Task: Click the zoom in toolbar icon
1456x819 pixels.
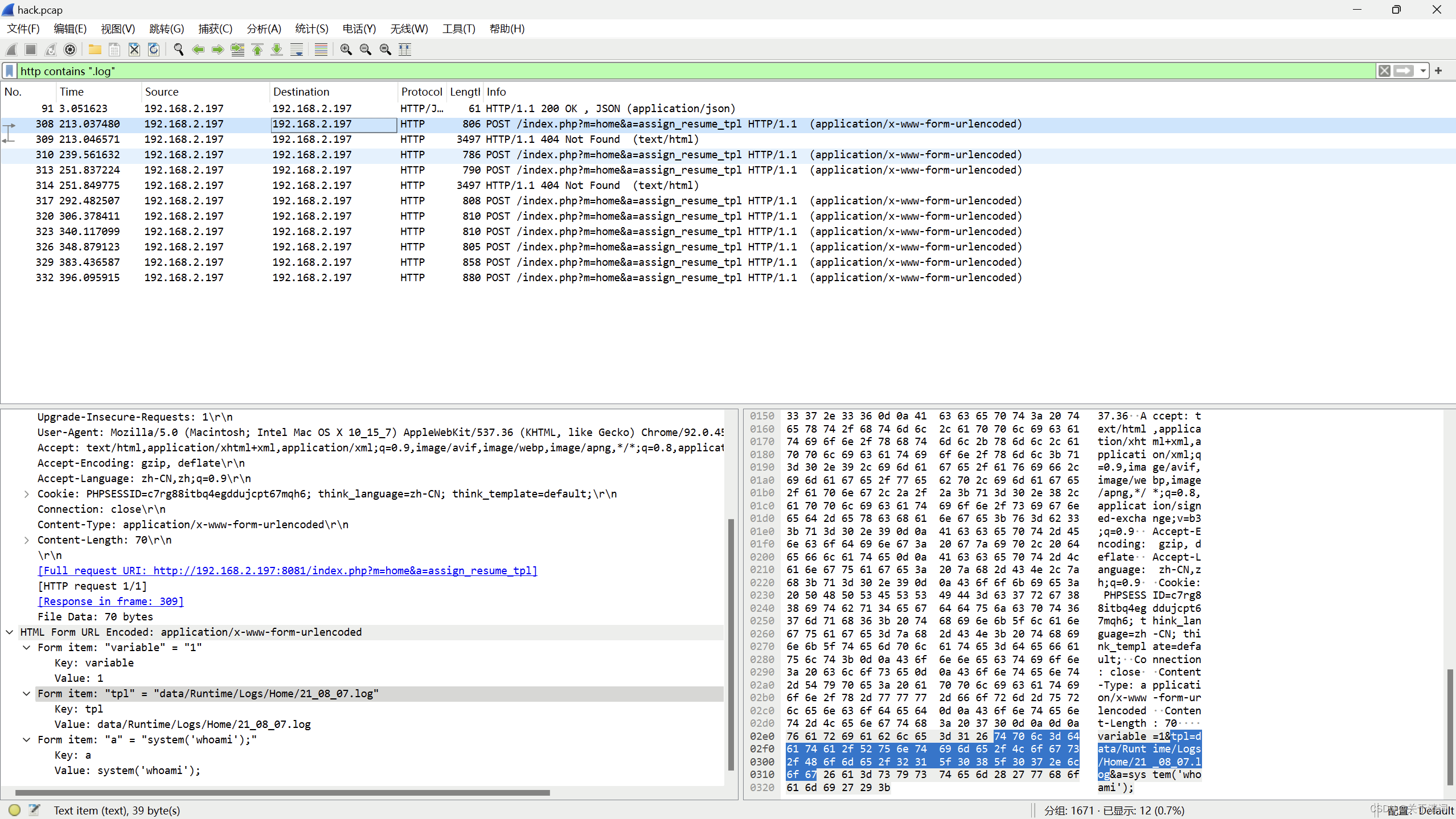Action: (346, 50)
